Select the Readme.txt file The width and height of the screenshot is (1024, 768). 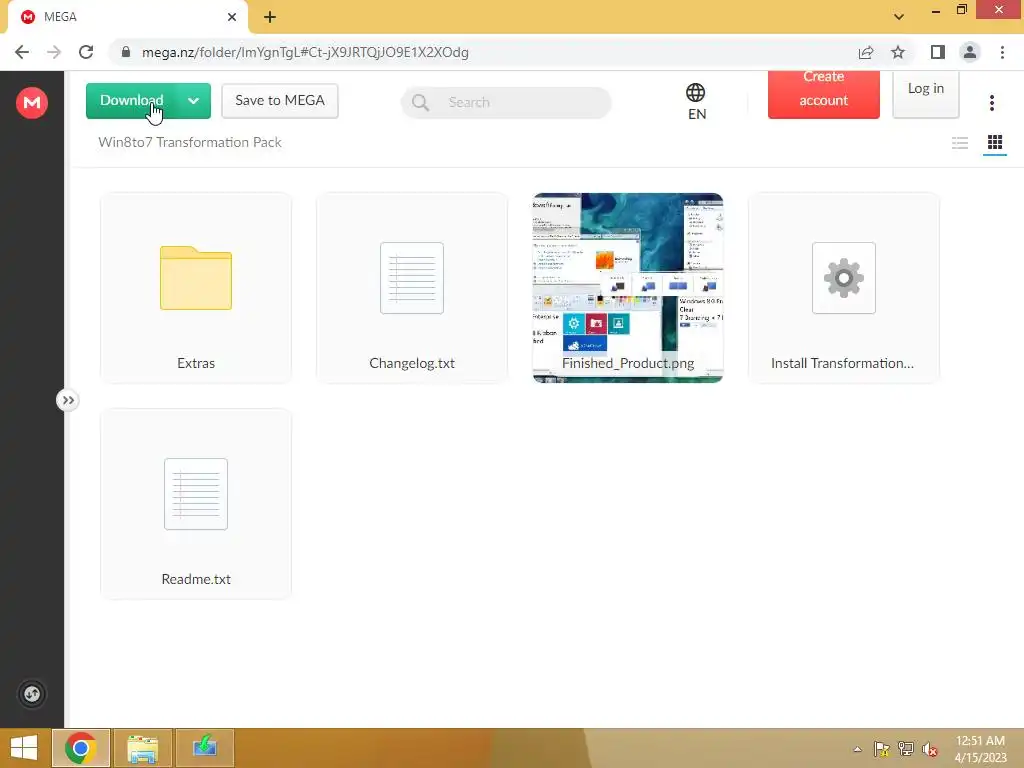pos(196,504)
